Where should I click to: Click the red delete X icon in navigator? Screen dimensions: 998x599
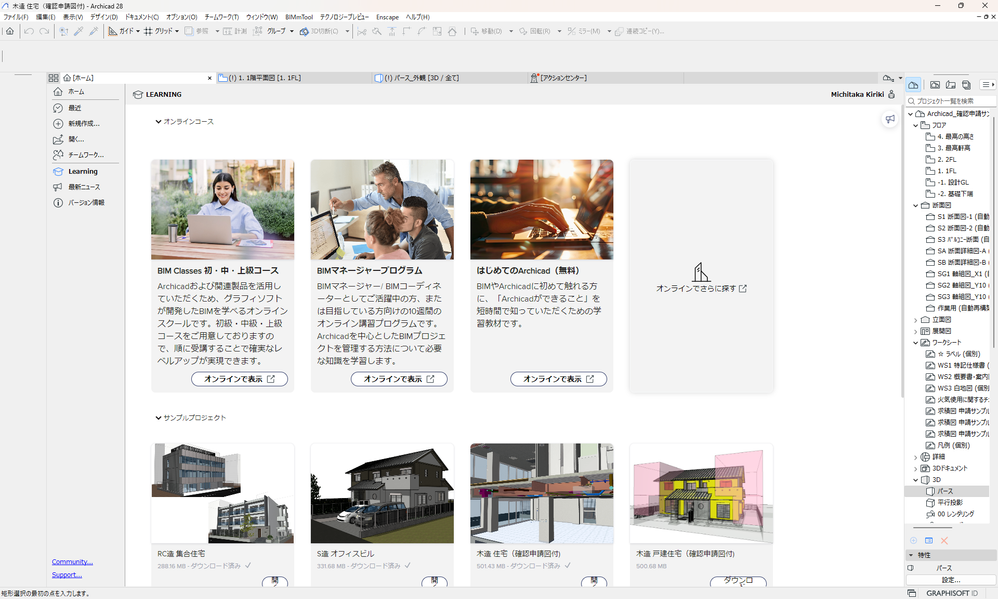click(945, 540)
